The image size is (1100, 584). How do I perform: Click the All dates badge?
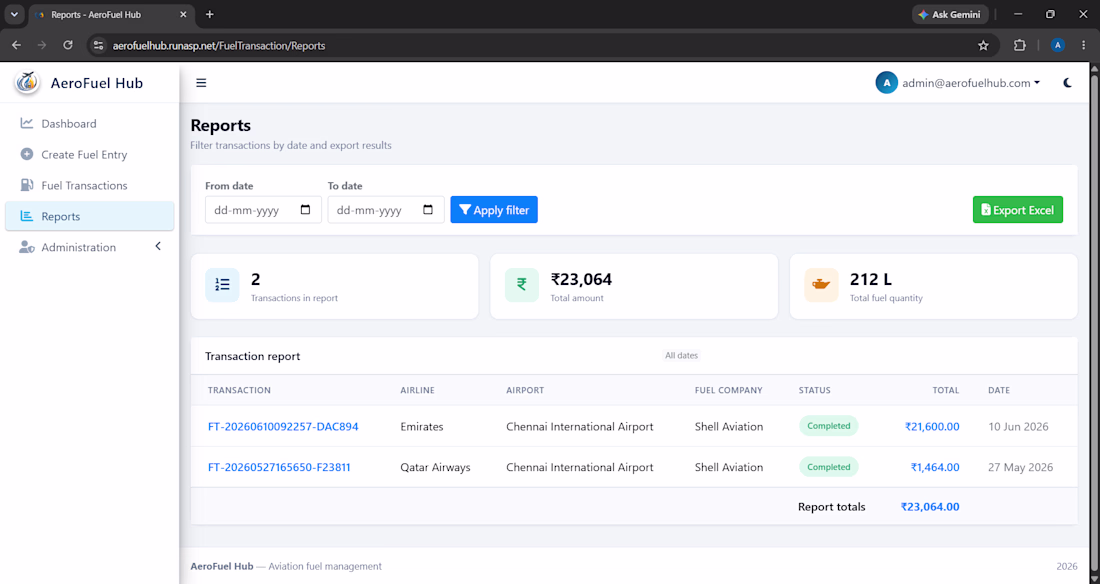tap(681, 356)
